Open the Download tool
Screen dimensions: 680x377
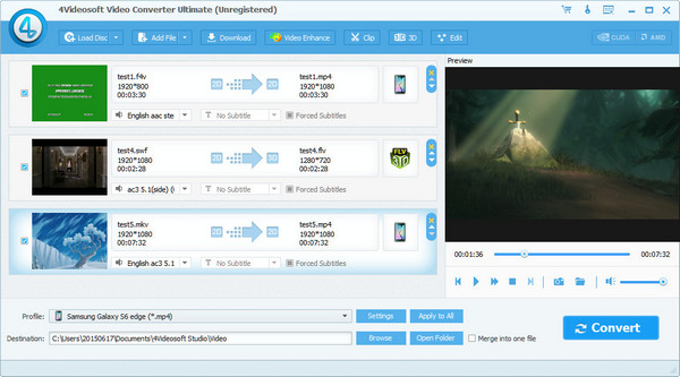coord(229,38)
